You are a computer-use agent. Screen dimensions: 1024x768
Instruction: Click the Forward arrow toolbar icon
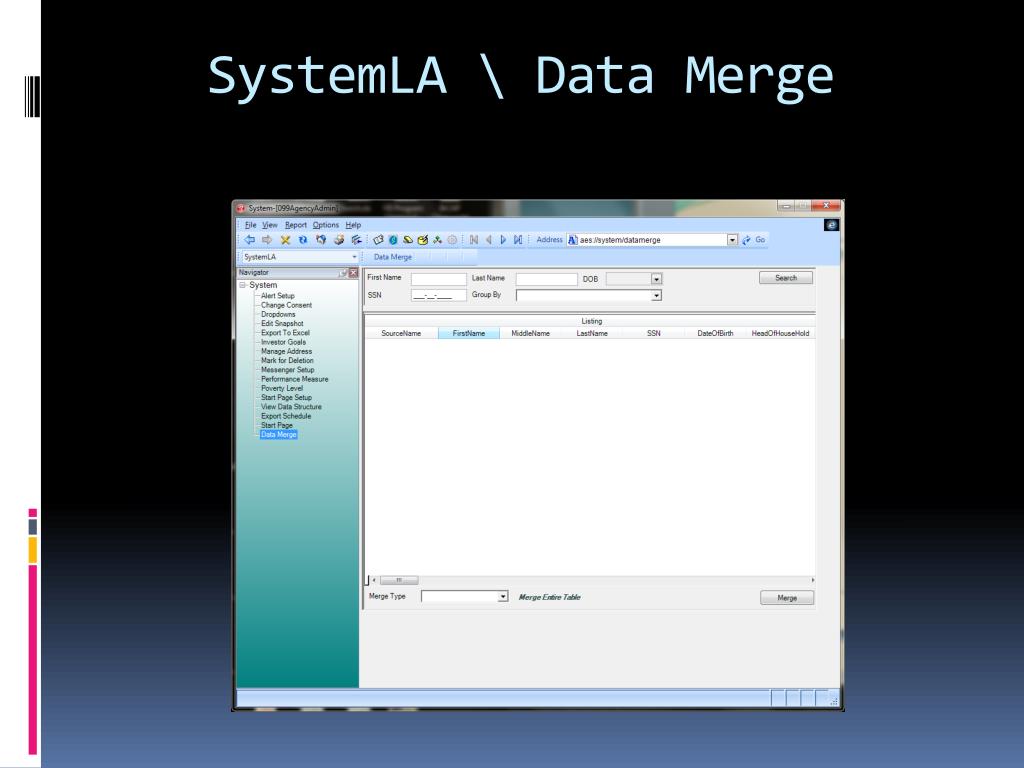(266, 240)
